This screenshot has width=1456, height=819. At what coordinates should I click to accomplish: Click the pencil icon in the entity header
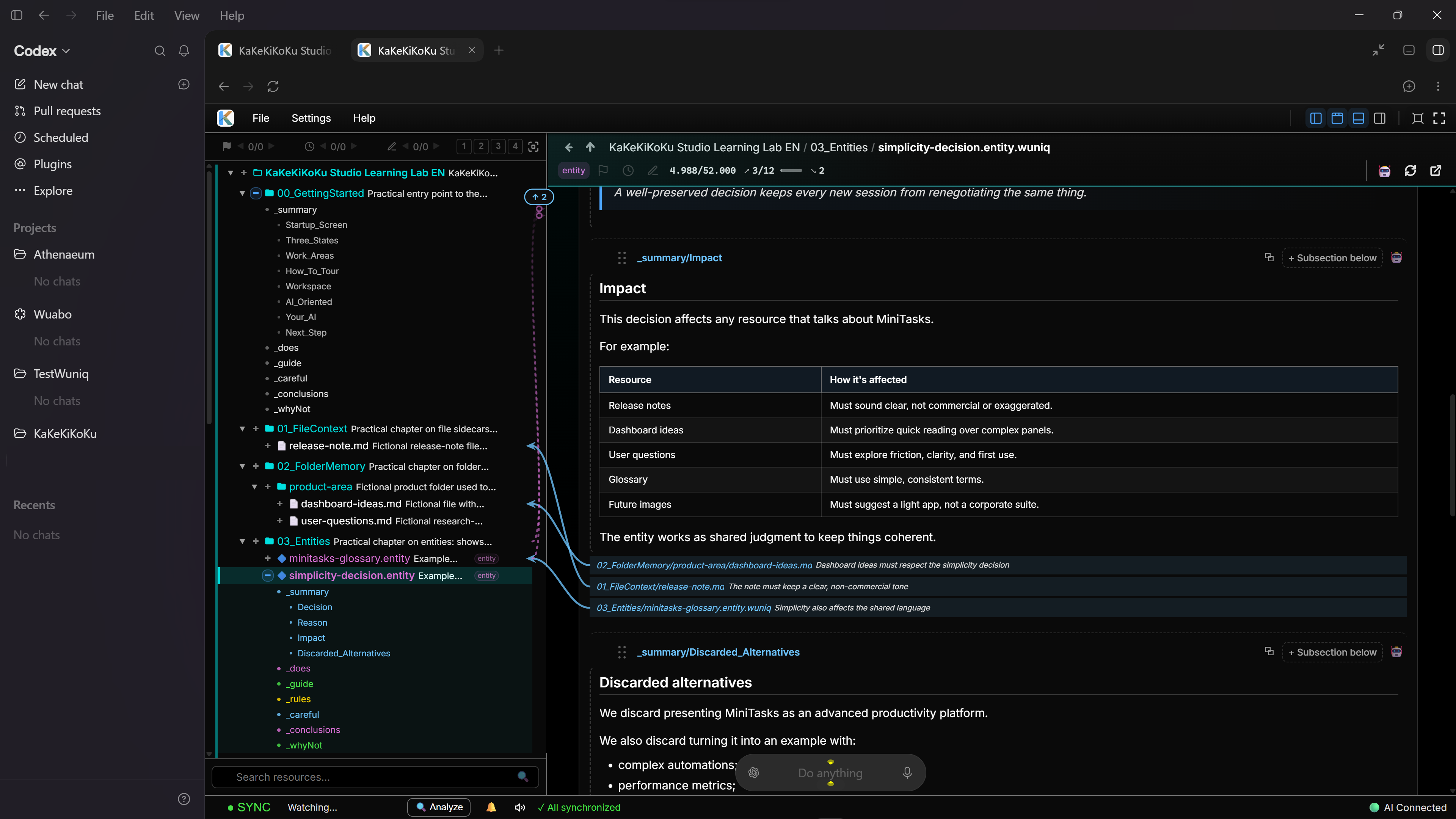pyautogui.click(x=652, y=170)
